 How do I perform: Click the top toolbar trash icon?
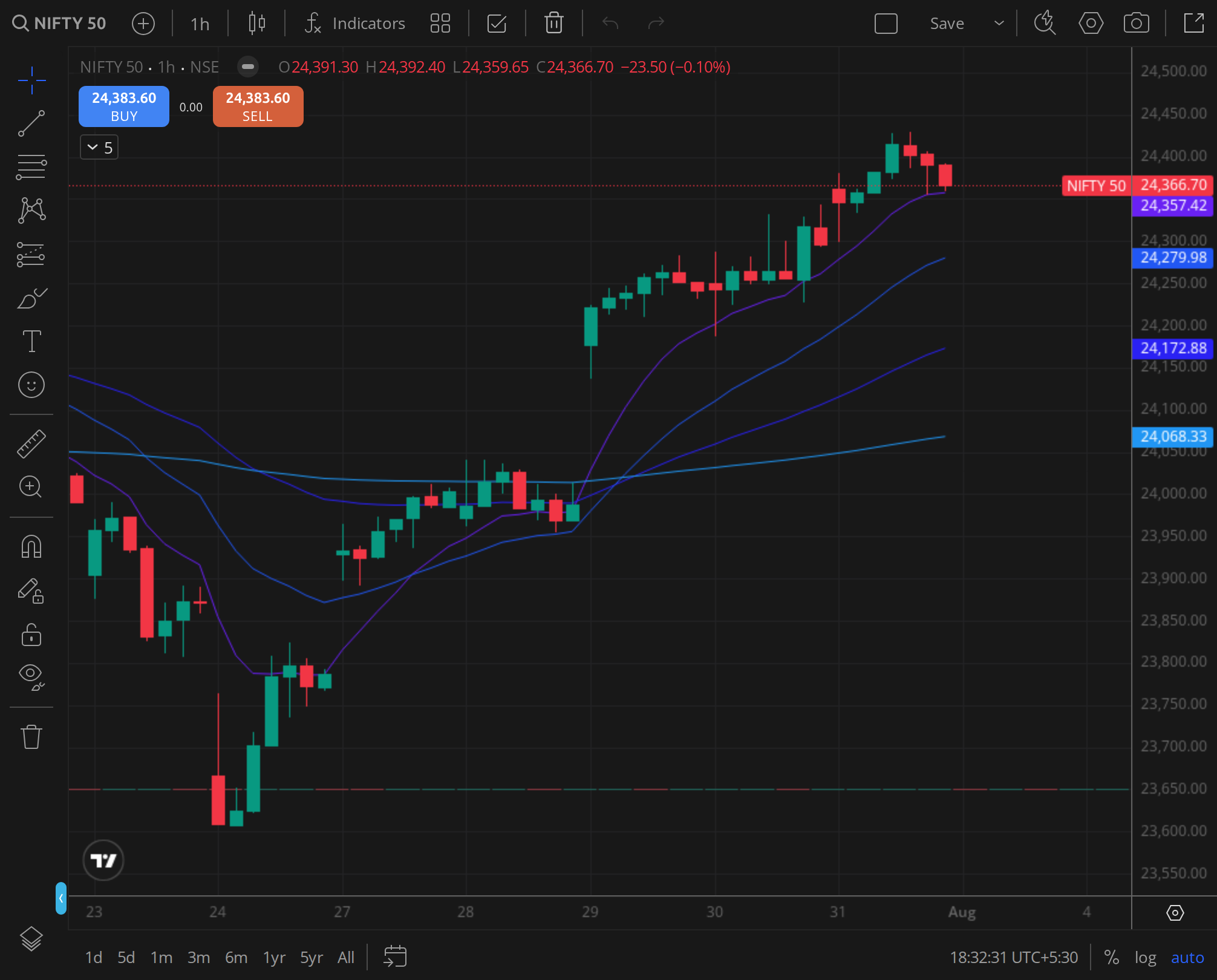pos(554,24)
